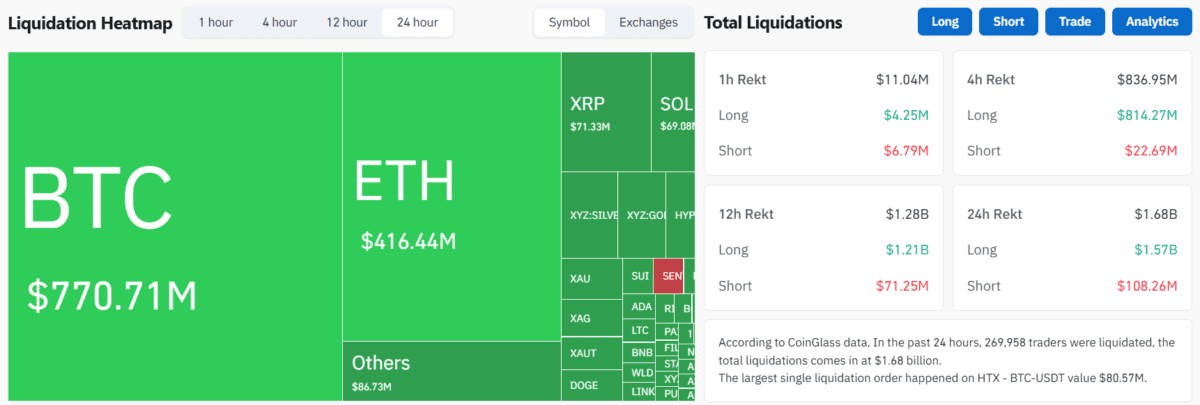
Task: Select the XRP heatmap tile
Action: click(x=605, y=112)
